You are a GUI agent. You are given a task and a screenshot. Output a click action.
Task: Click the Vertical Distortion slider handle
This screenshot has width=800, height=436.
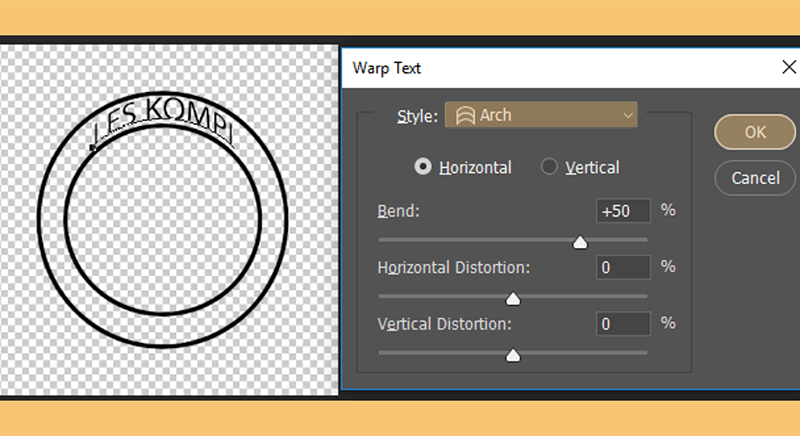[513, 355]
